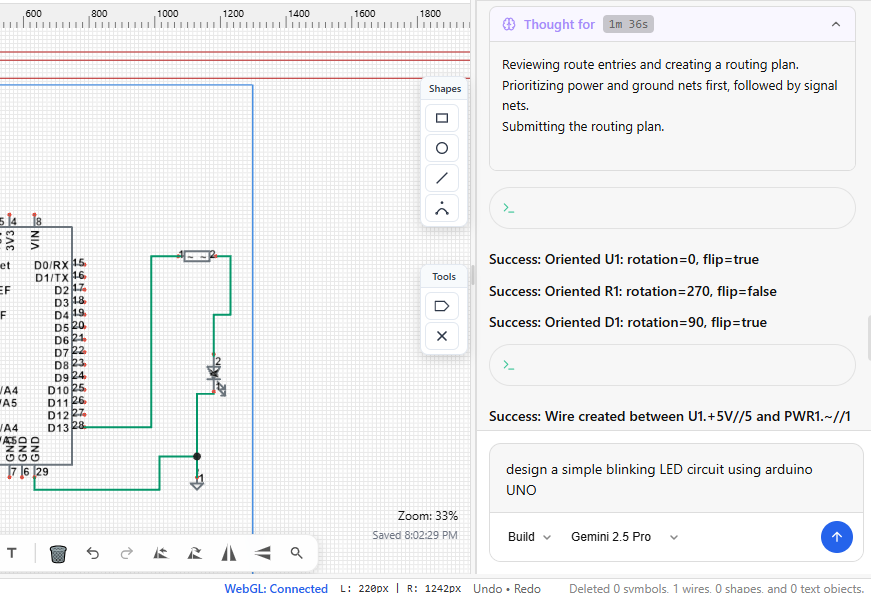Select the Arc shape tool
Viewport: 871px width, 593px height.
[441, 208]
